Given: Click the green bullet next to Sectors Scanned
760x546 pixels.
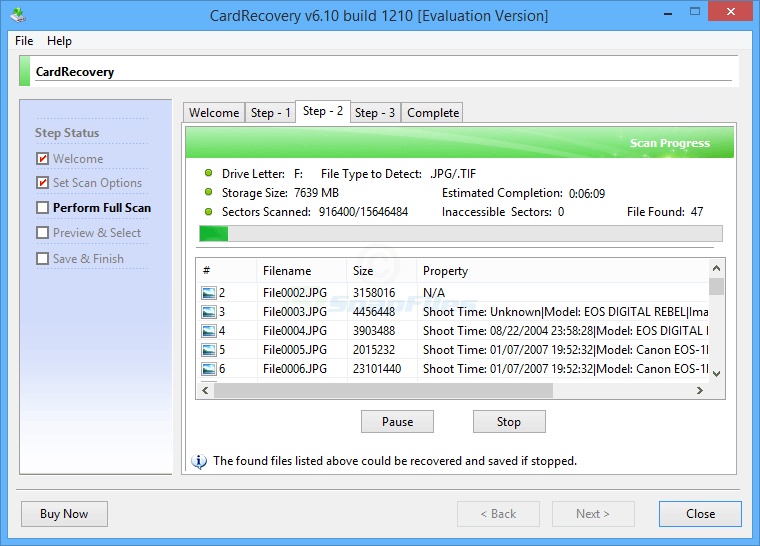Looking at the screenshot, I should click(208, 211).
